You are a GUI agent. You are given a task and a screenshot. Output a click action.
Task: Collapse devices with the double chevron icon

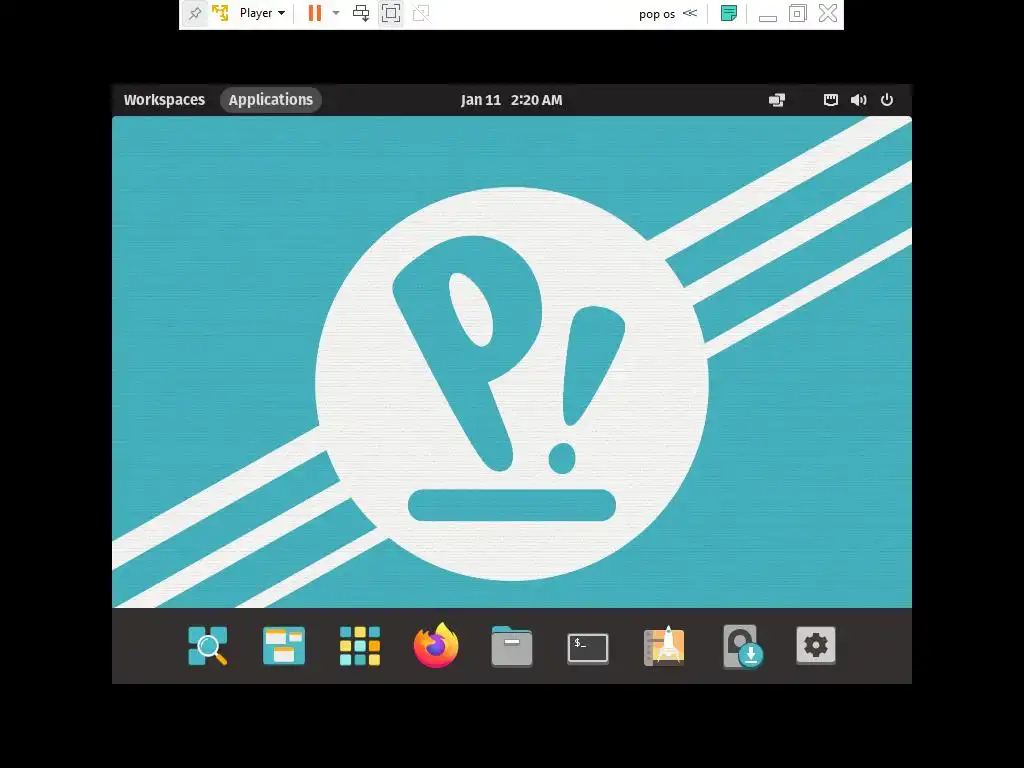690,13
